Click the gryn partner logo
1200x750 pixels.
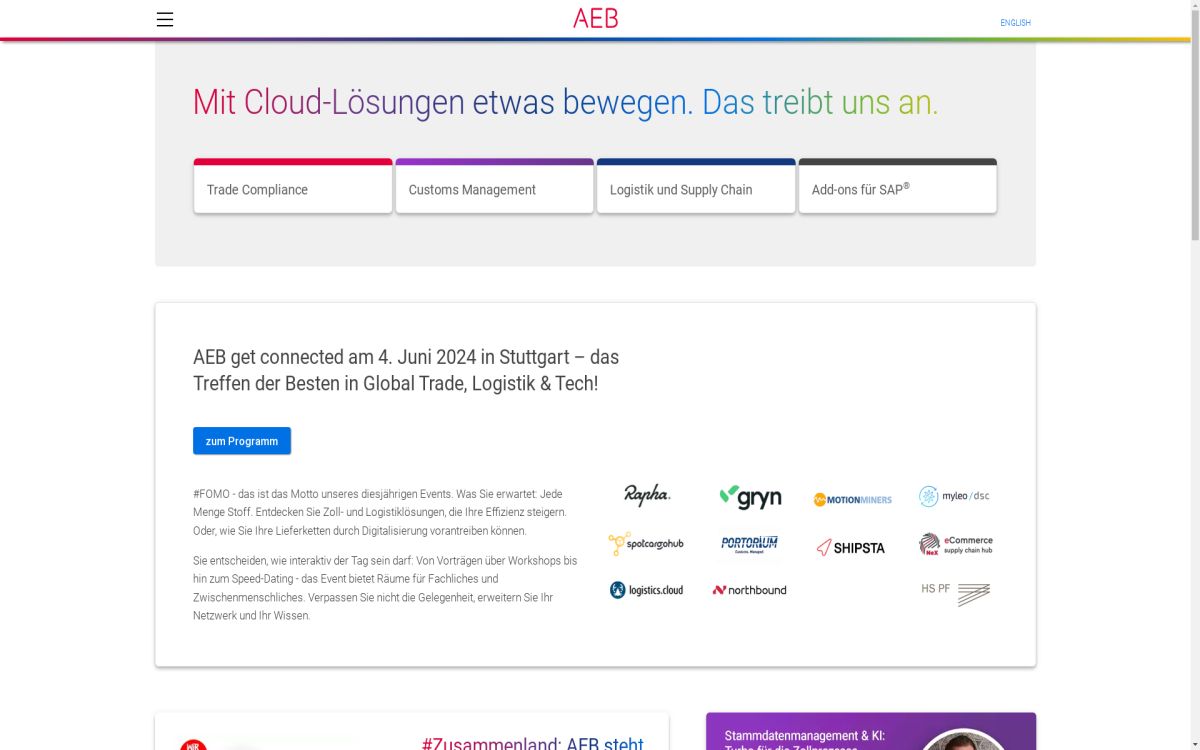click(x=750, y=497)
